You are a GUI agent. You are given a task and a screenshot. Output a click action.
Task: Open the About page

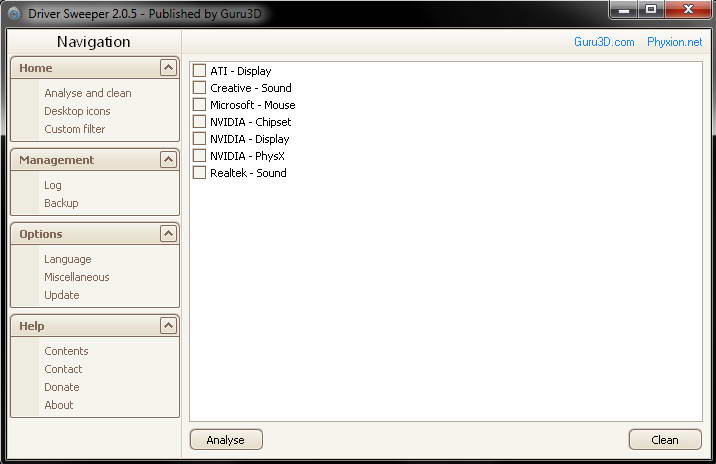pyautogui.click(x=58, y=405)
